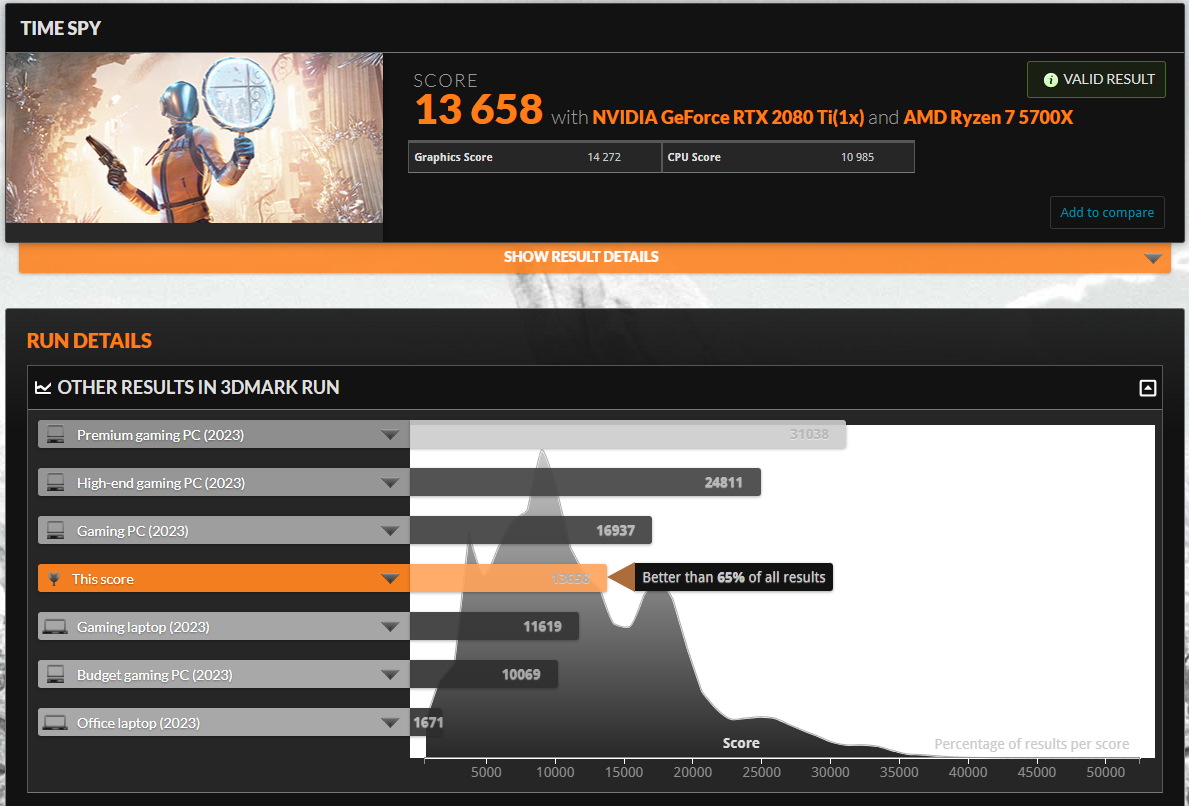Click the Add to compare button
The width and height of the screenshot is (1189, 806).
pos(1106,212)
